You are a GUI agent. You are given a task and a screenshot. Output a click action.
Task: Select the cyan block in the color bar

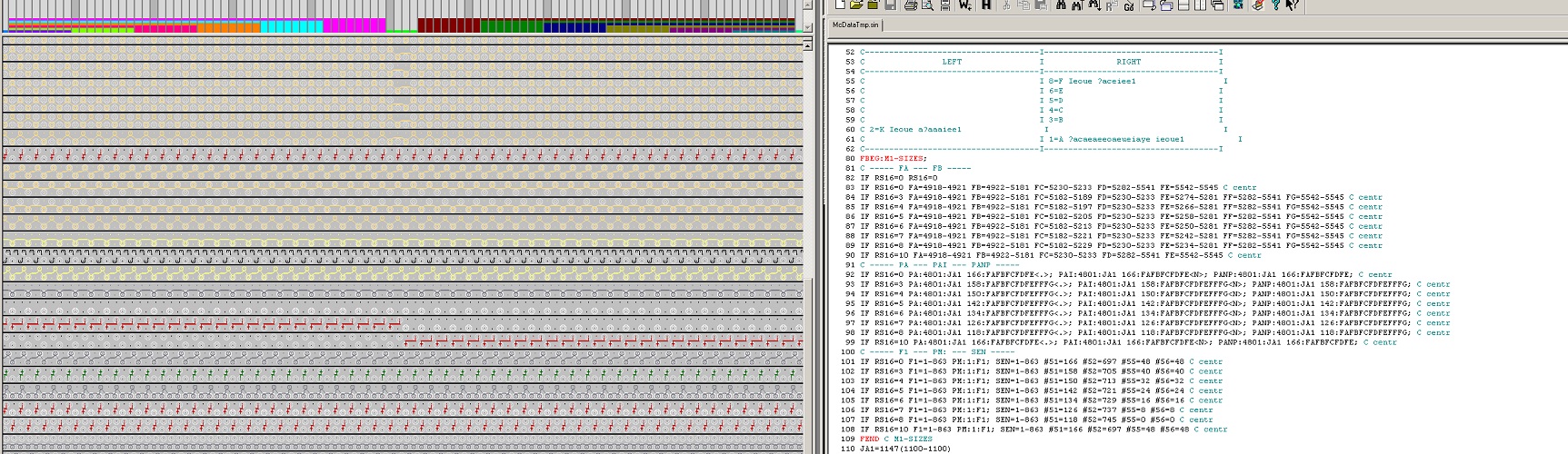tap(291, 25)
